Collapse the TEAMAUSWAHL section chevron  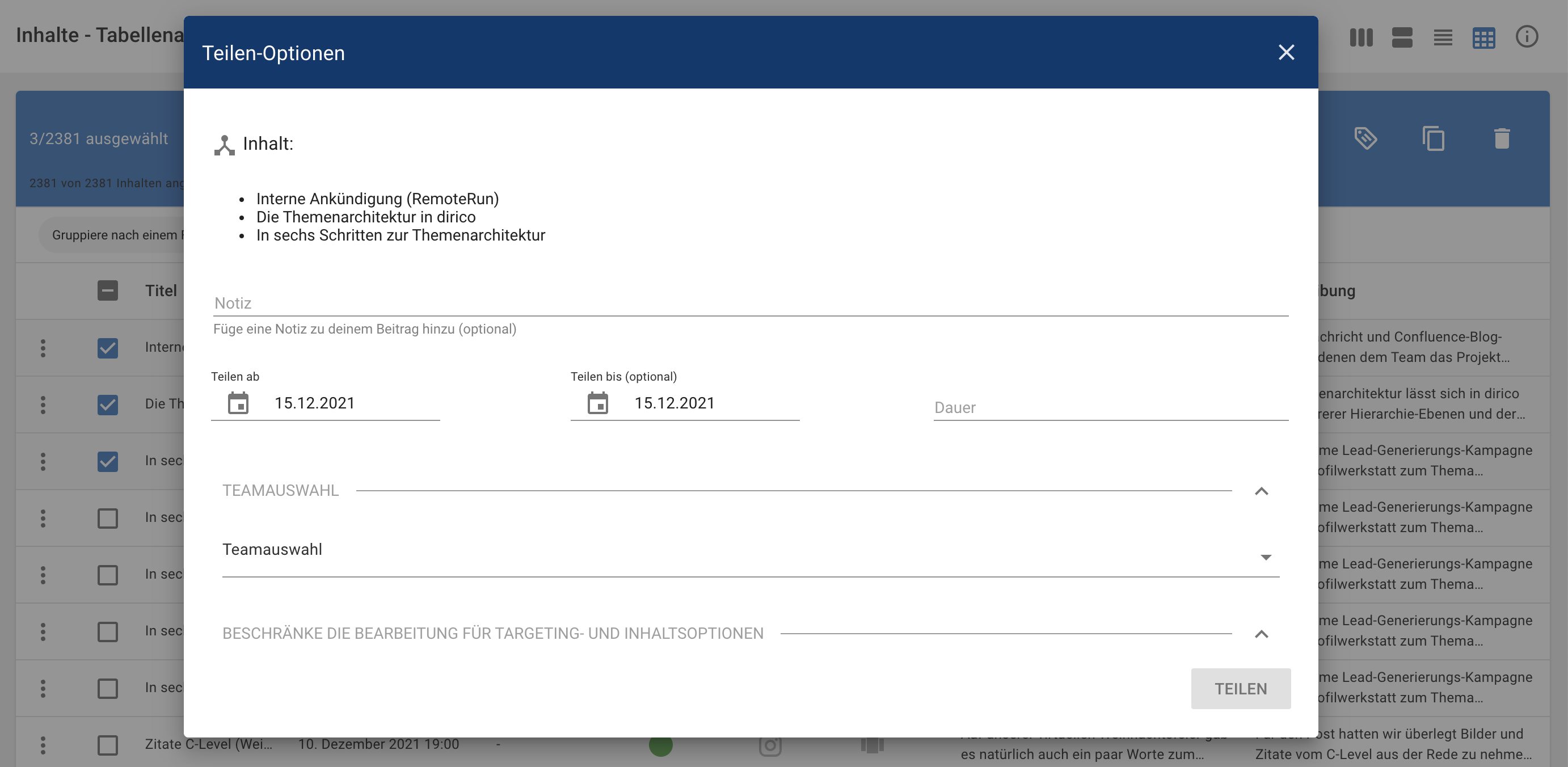1261,491
